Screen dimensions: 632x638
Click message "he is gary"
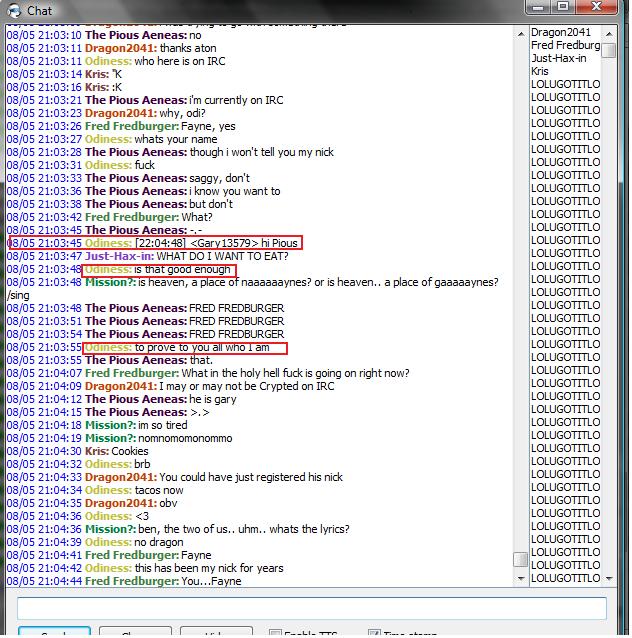pyautogui.click(x=213, y=399)
